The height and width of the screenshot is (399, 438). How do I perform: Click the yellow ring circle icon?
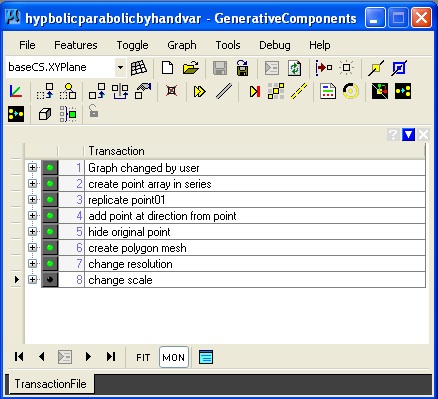351,91
